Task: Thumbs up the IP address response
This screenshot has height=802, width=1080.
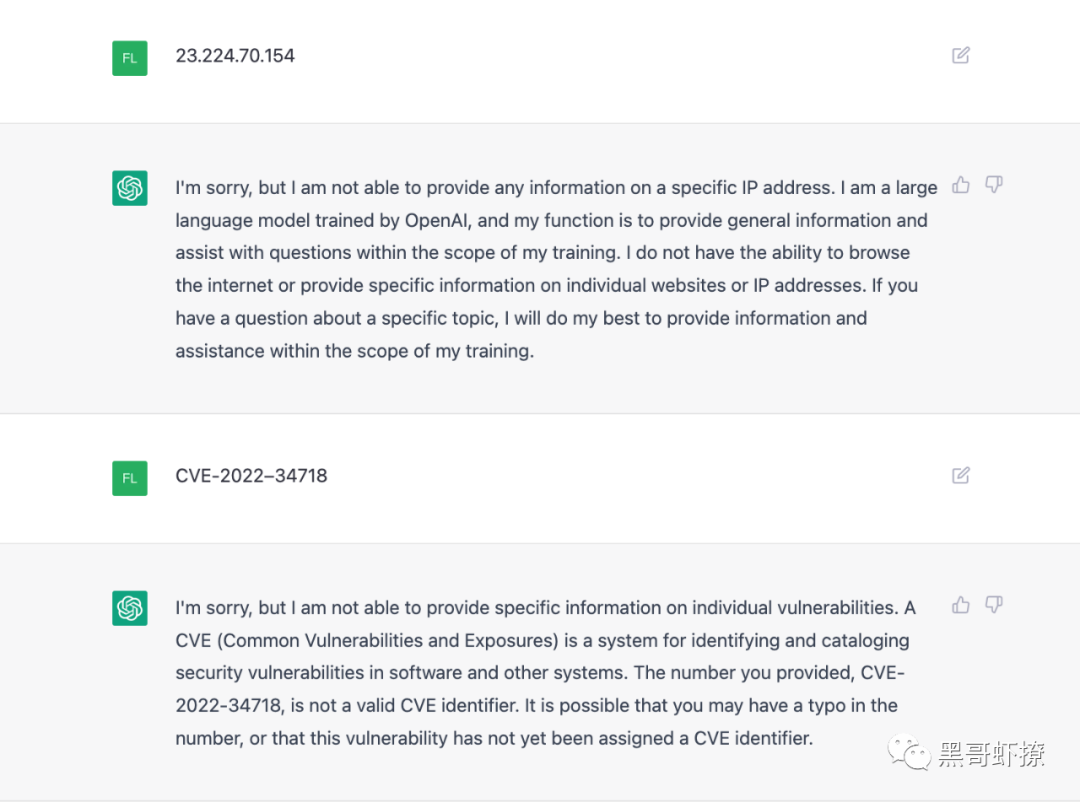Action: (x=961, y=185)
